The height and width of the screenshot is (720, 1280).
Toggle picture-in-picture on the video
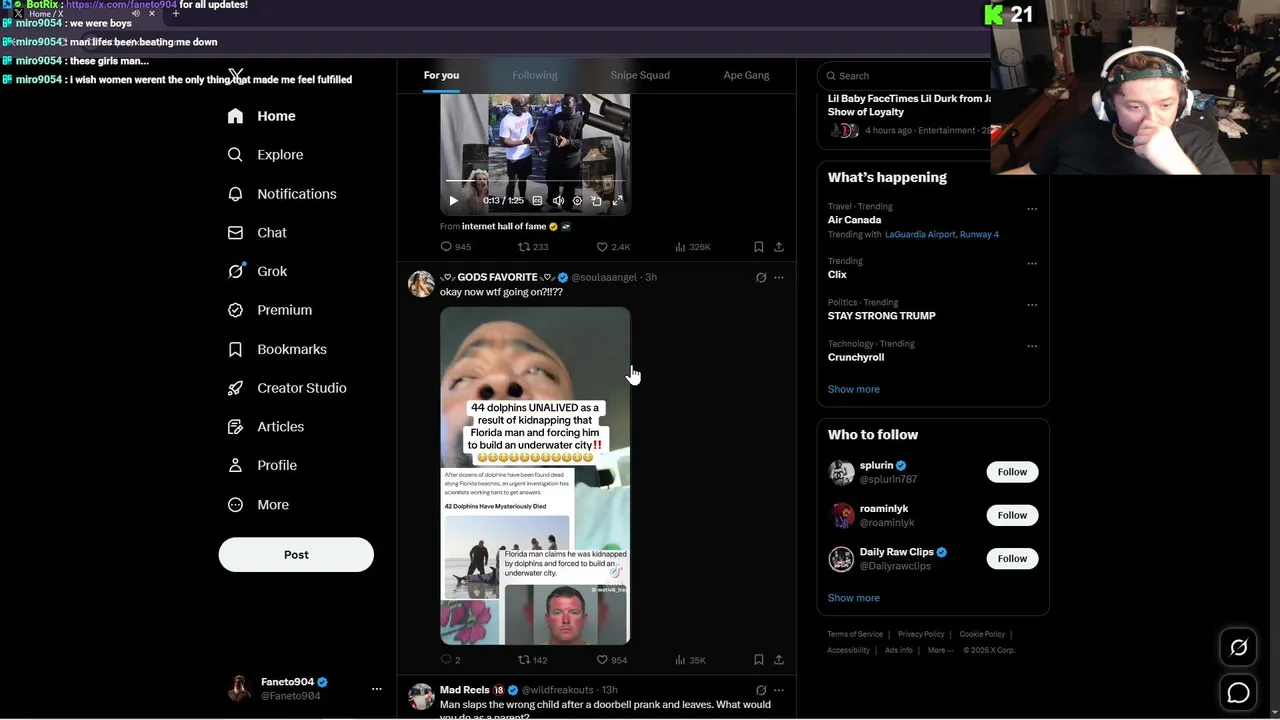click(x=597, y=201)
